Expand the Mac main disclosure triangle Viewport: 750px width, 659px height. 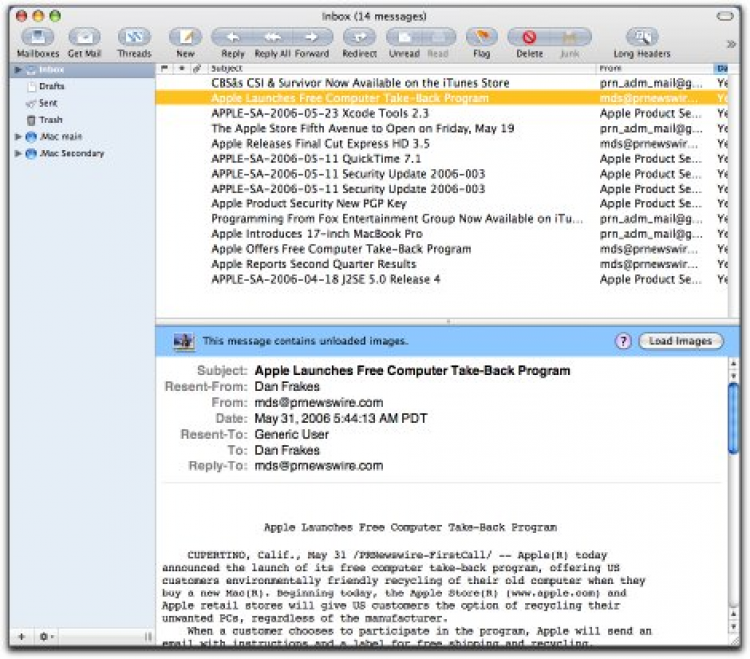coord(18,137)
